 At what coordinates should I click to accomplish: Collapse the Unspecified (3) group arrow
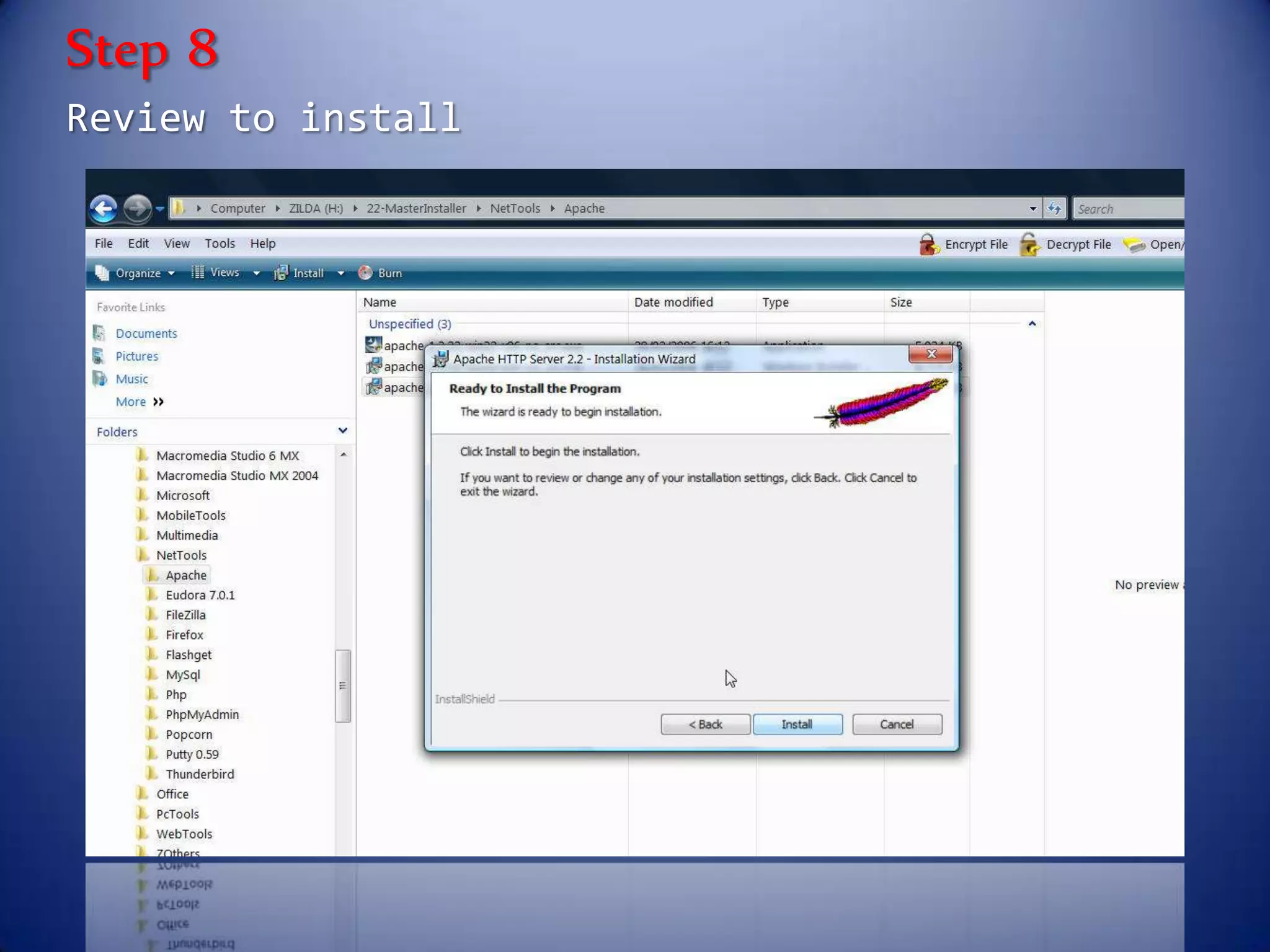click(1032, 324)
